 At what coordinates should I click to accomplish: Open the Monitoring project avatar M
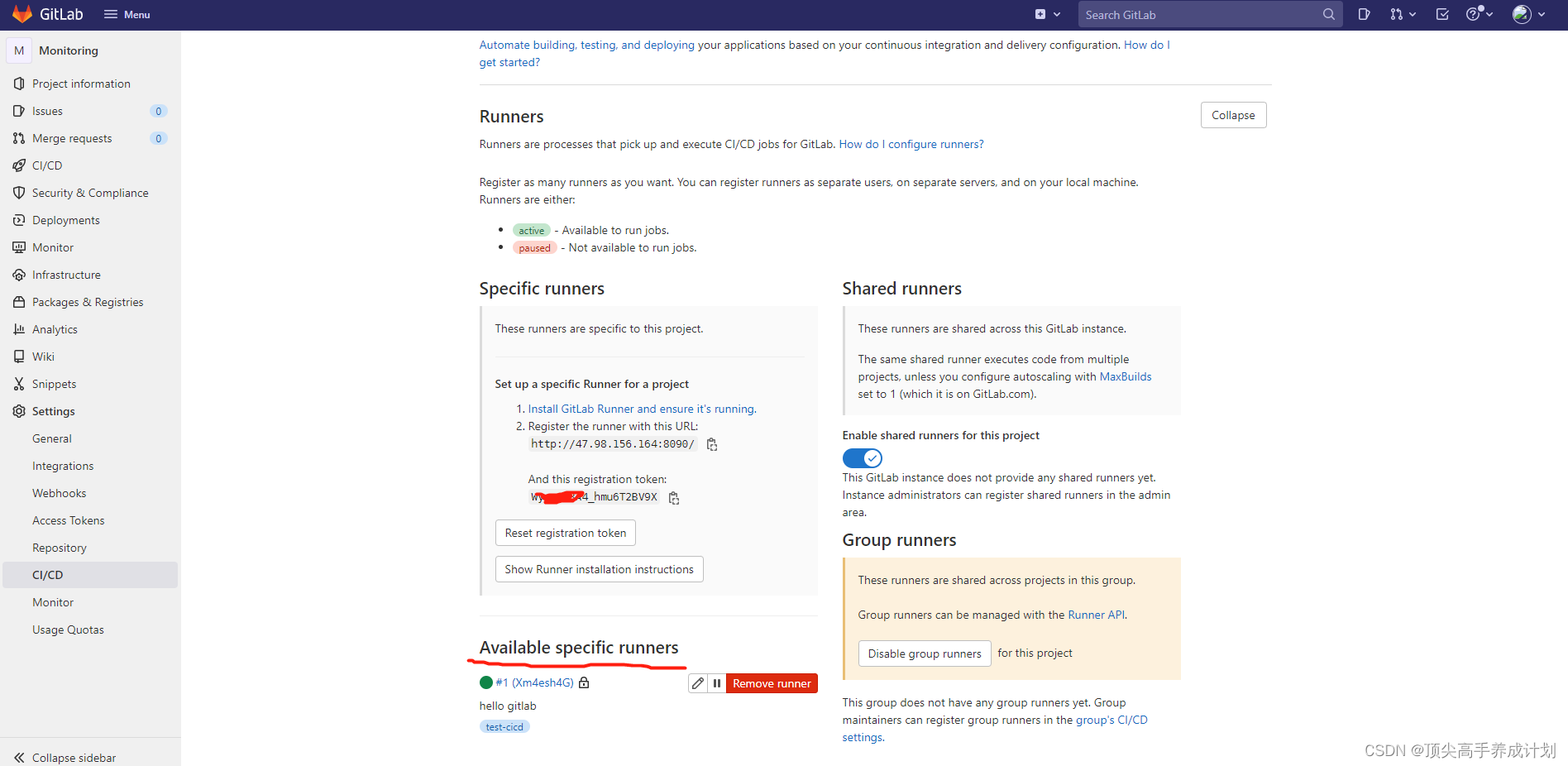pos(19,50)
